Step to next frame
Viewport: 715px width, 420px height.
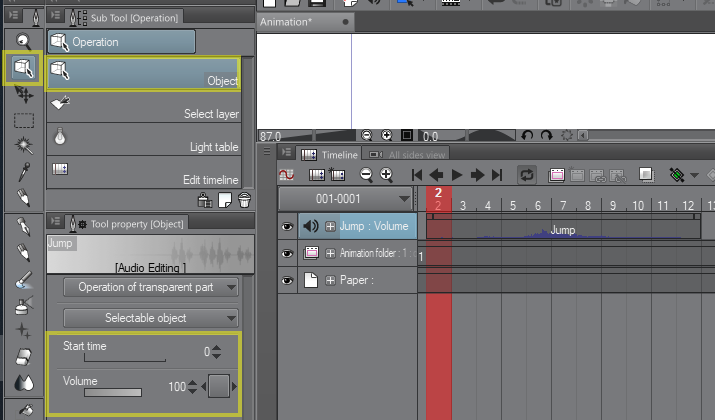tap(477, 175)
